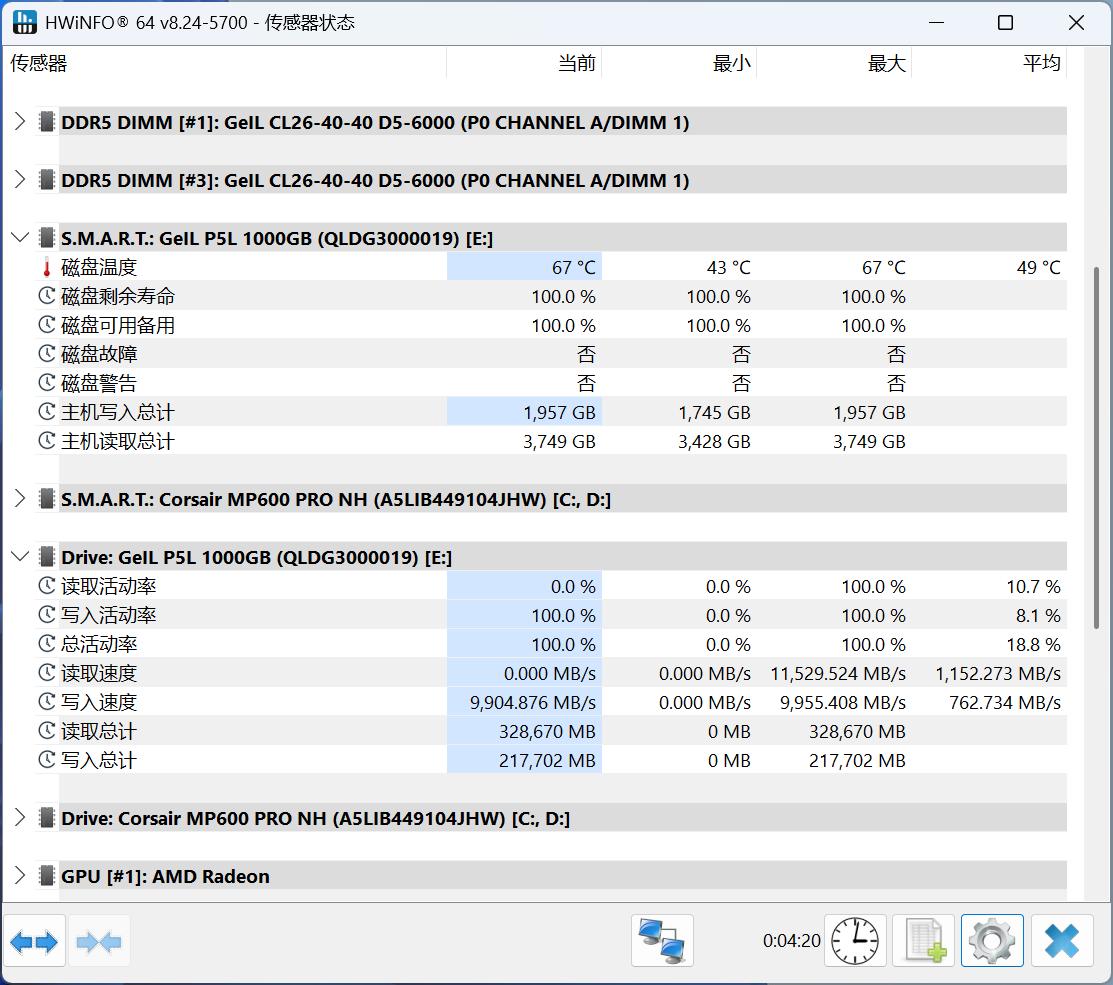
Task: Click the 18.8 % average total activity value
Action: click(1034, 644)
